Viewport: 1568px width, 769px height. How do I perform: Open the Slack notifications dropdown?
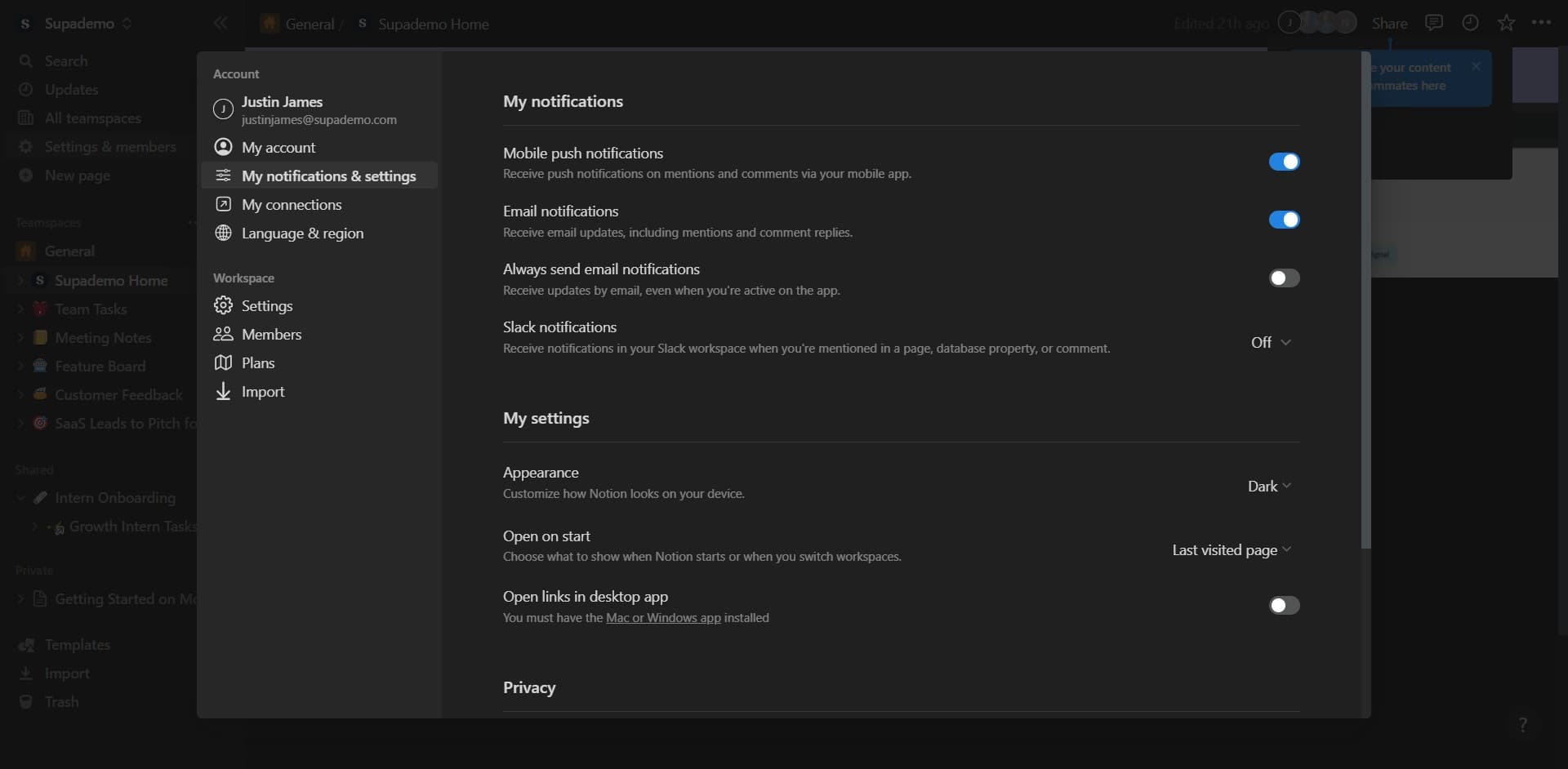coord(1269,342)
